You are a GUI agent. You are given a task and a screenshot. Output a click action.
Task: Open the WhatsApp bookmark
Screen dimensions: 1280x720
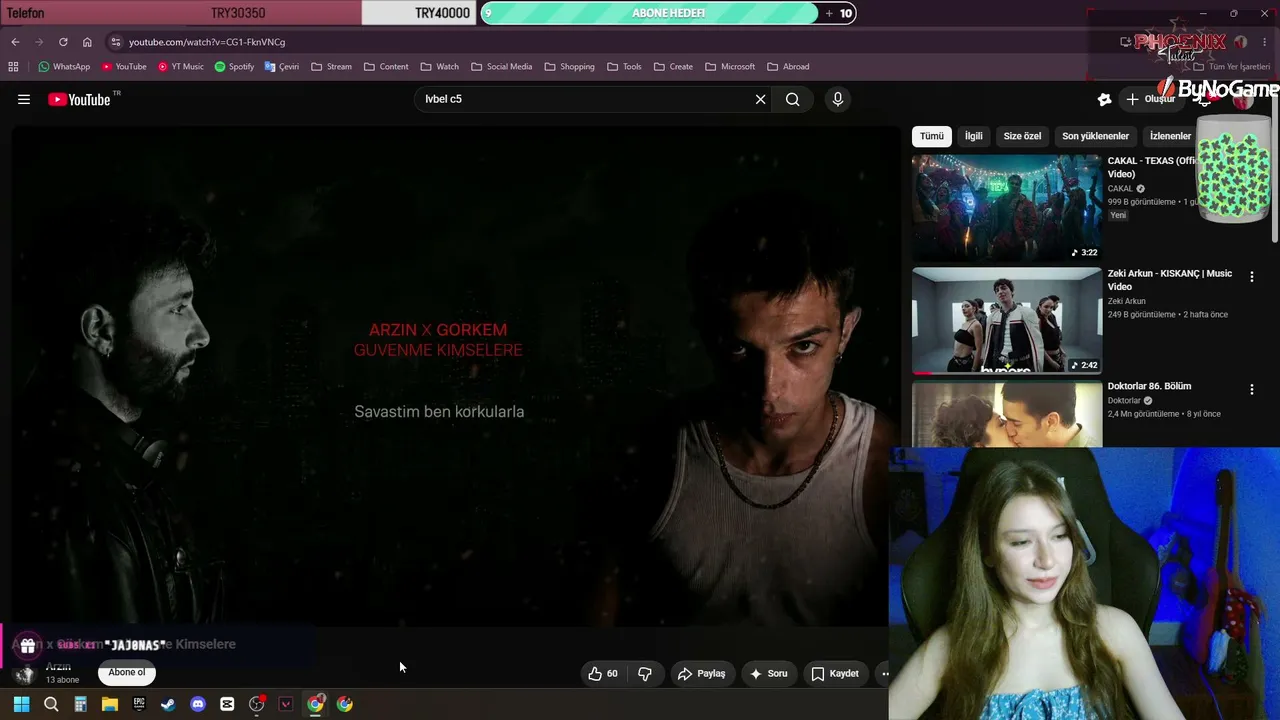tap(64, 67)
